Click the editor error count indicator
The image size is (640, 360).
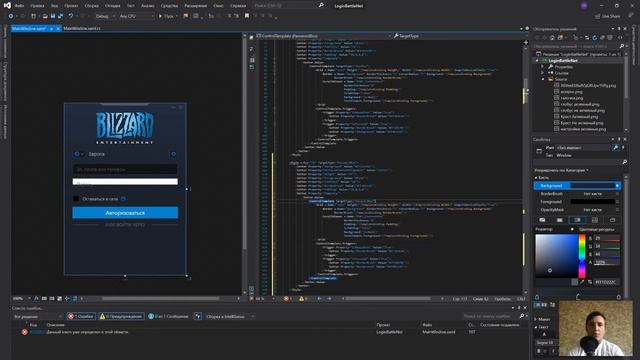coord(288,299)
